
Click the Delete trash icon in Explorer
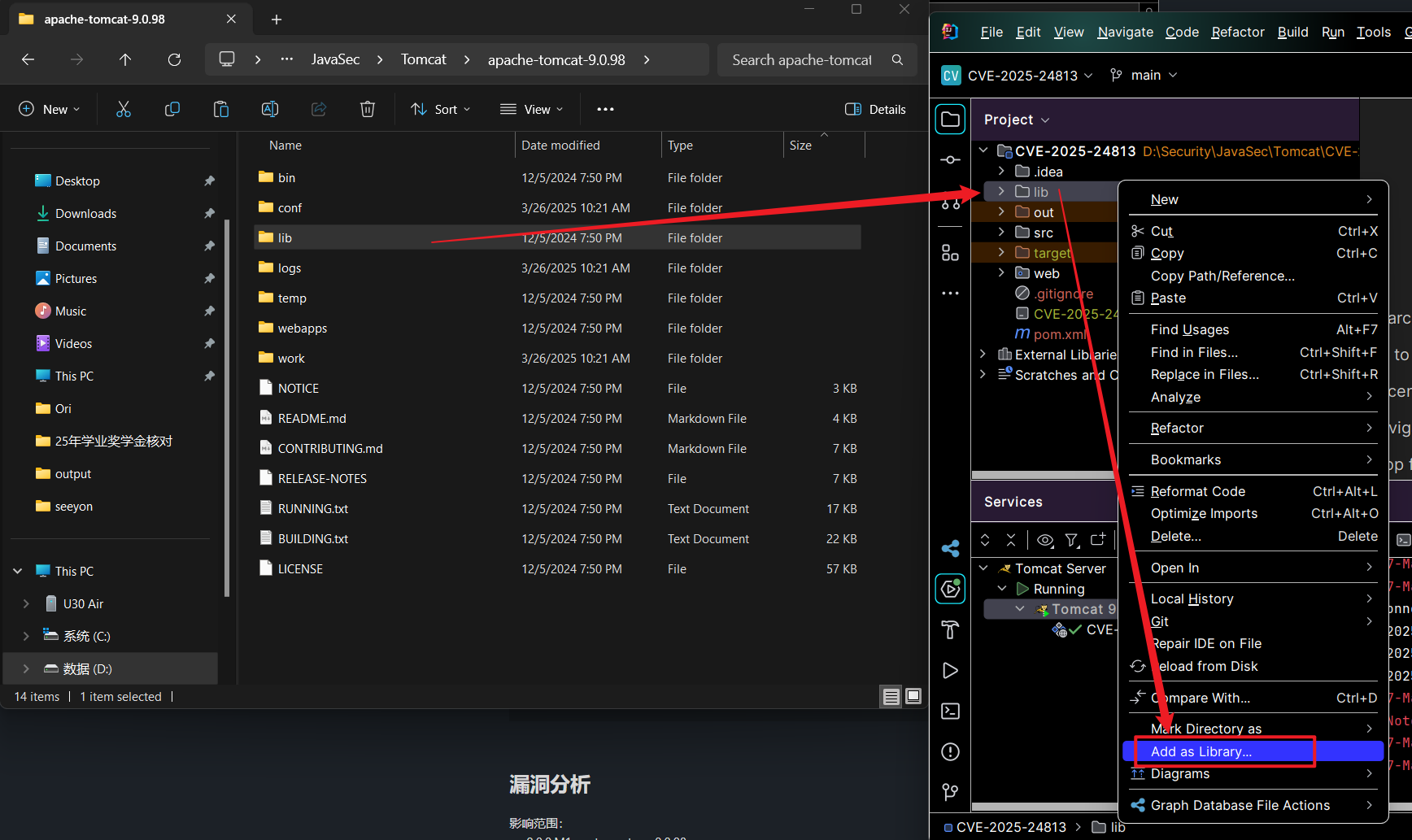[368, 109]
